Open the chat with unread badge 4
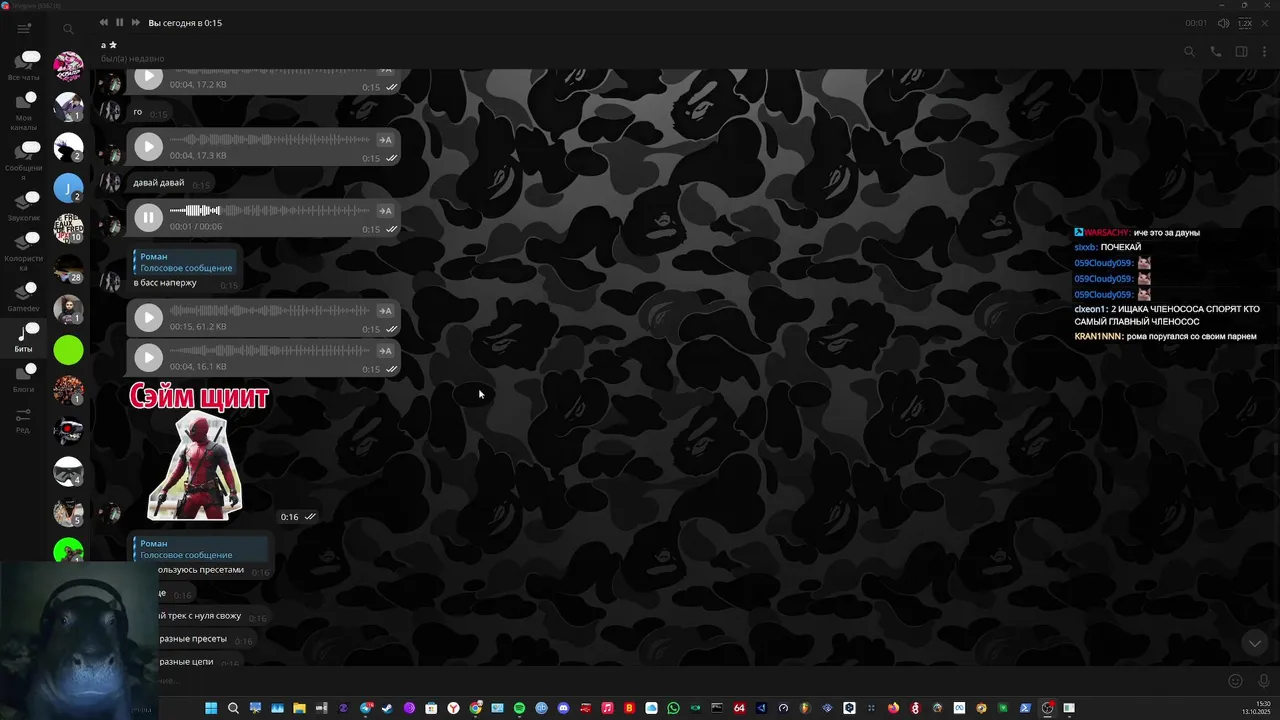 tap(68, 471)
